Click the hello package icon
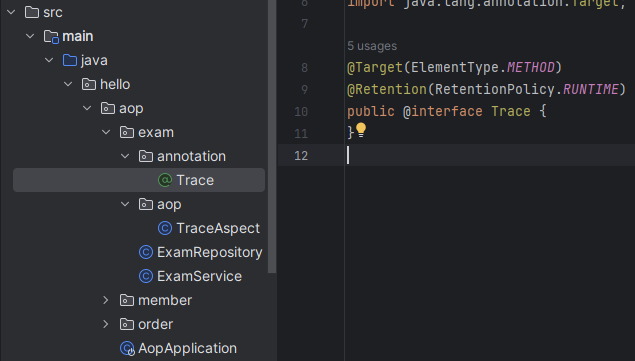 click(89, 84)
